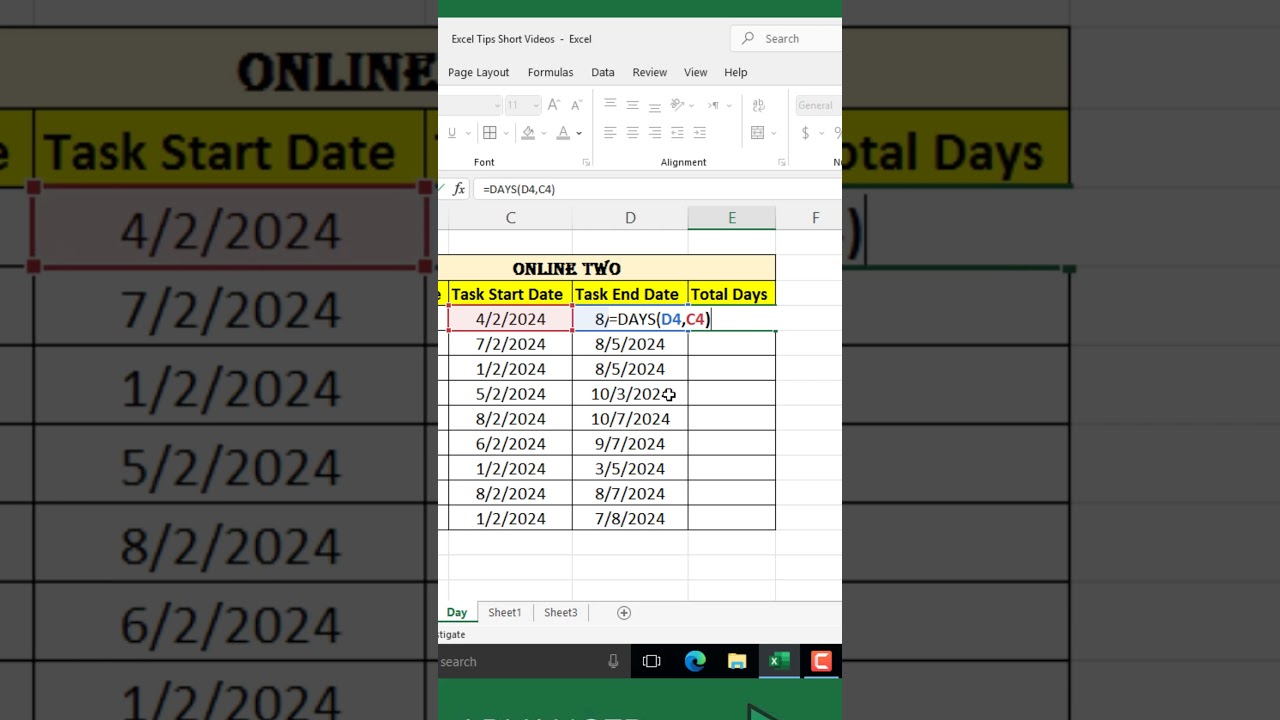Click the Decrease Indent icon

(x=677, y=132)
